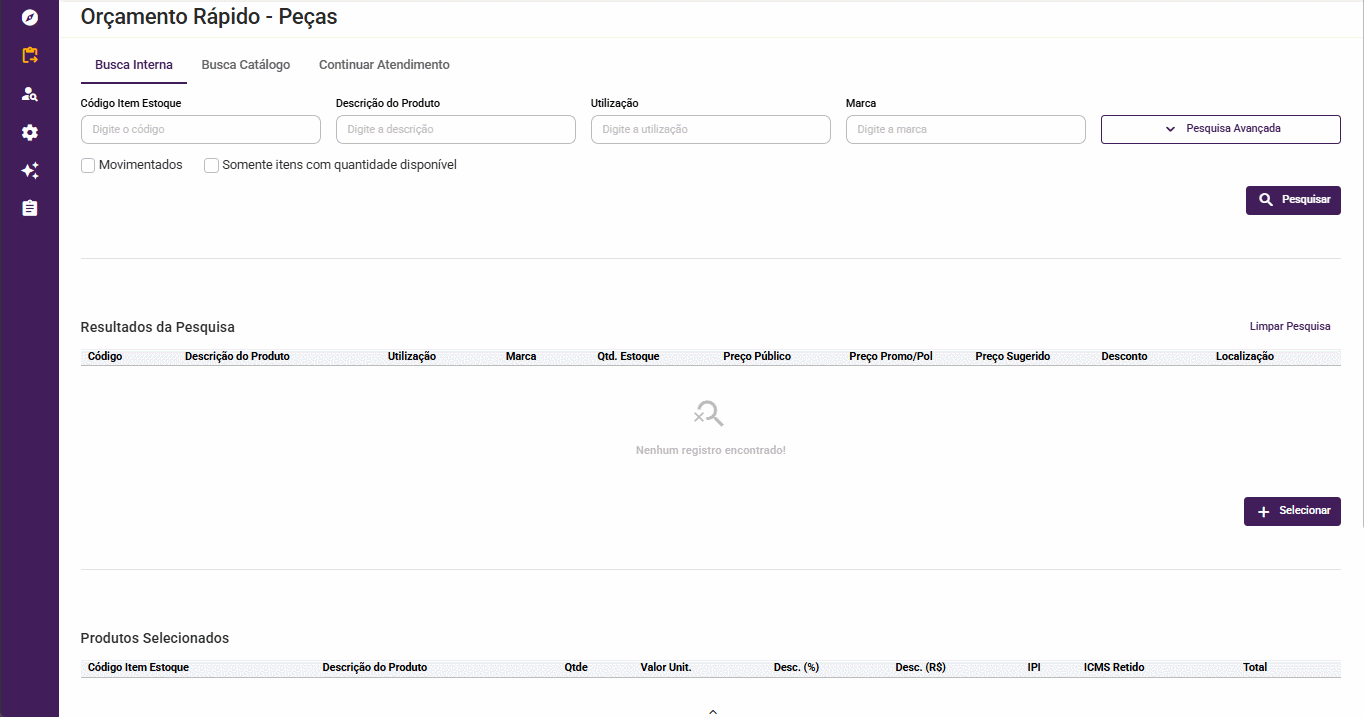Expand Pesquisa Avançada options

1220,129
